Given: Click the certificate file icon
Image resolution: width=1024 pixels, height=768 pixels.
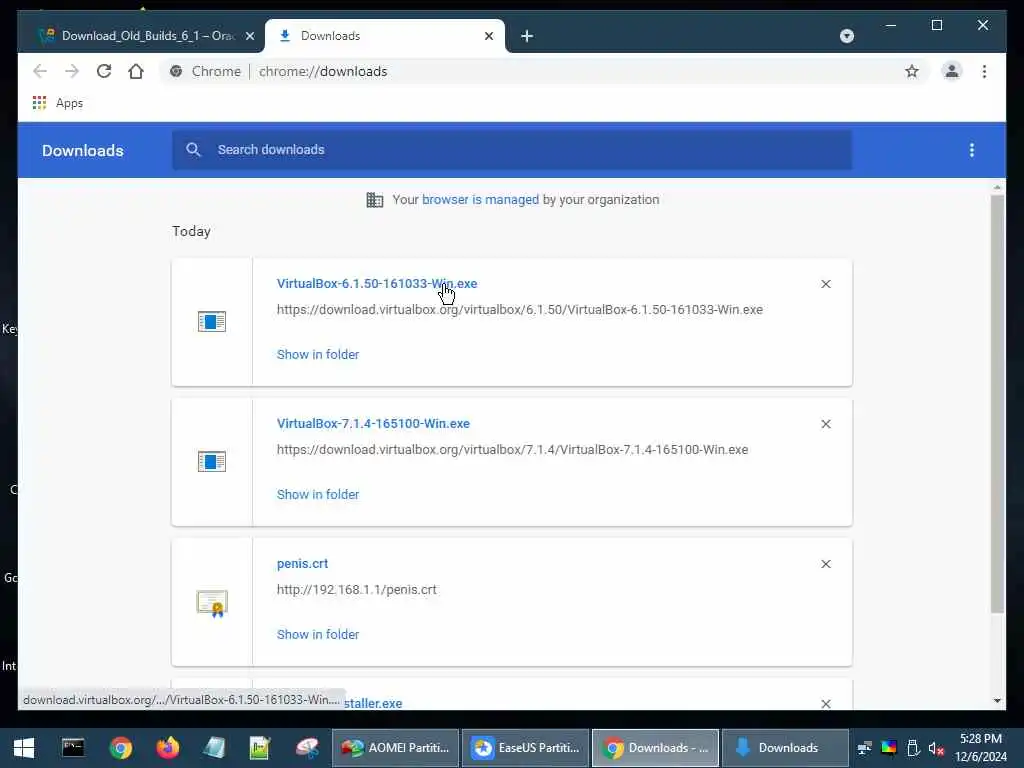Looking at the screenshot, I should click(x=212, y=603).
